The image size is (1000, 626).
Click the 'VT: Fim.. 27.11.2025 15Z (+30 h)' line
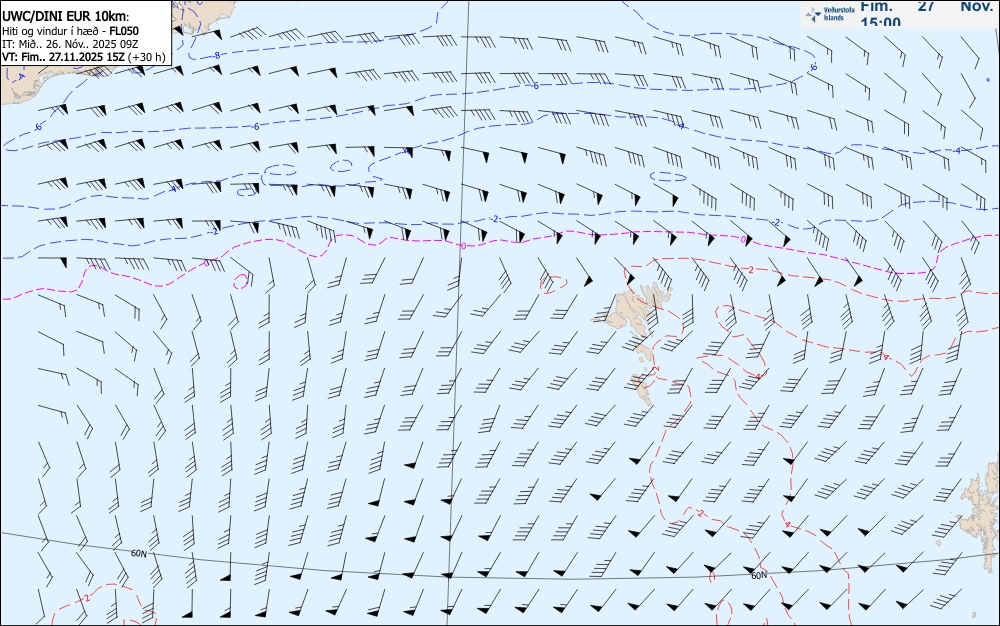[84, 57]
